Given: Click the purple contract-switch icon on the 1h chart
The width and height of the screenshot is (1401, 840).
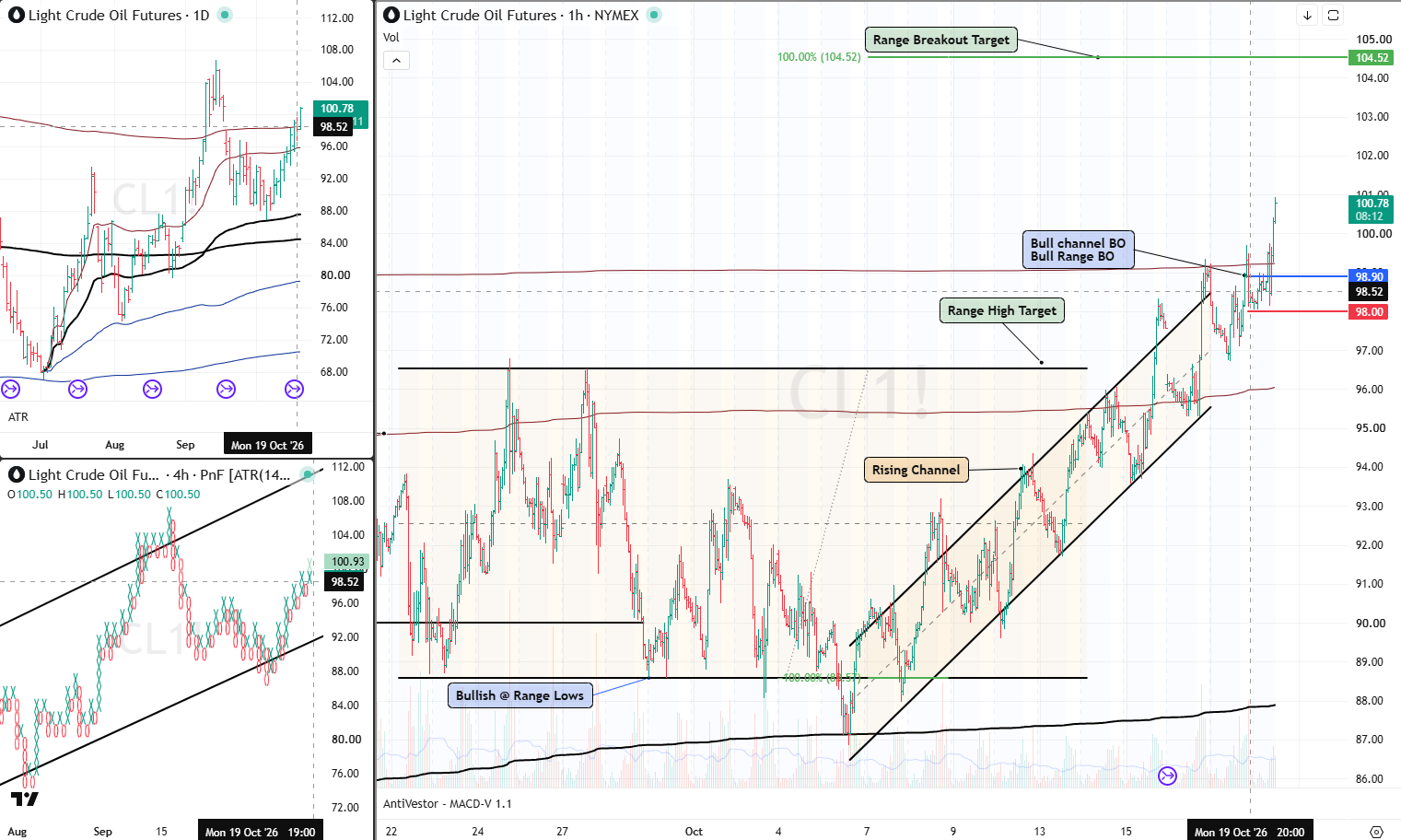Looking at the screenshot, I should (x=1167, y=776).
